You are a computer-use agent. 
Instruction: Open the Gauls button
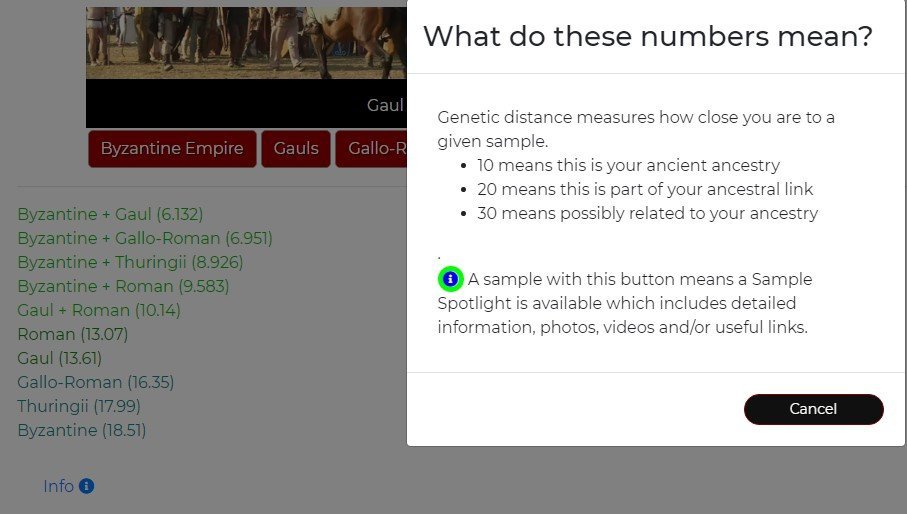296,149
